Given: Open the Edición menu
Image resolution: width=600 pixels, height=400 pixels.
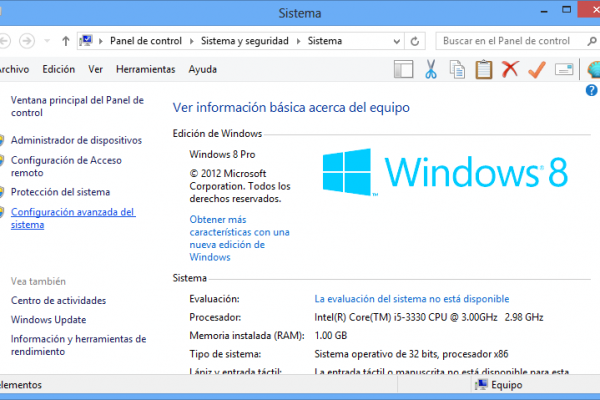Looking at the screenshot, I should click(x=59, y=69).
